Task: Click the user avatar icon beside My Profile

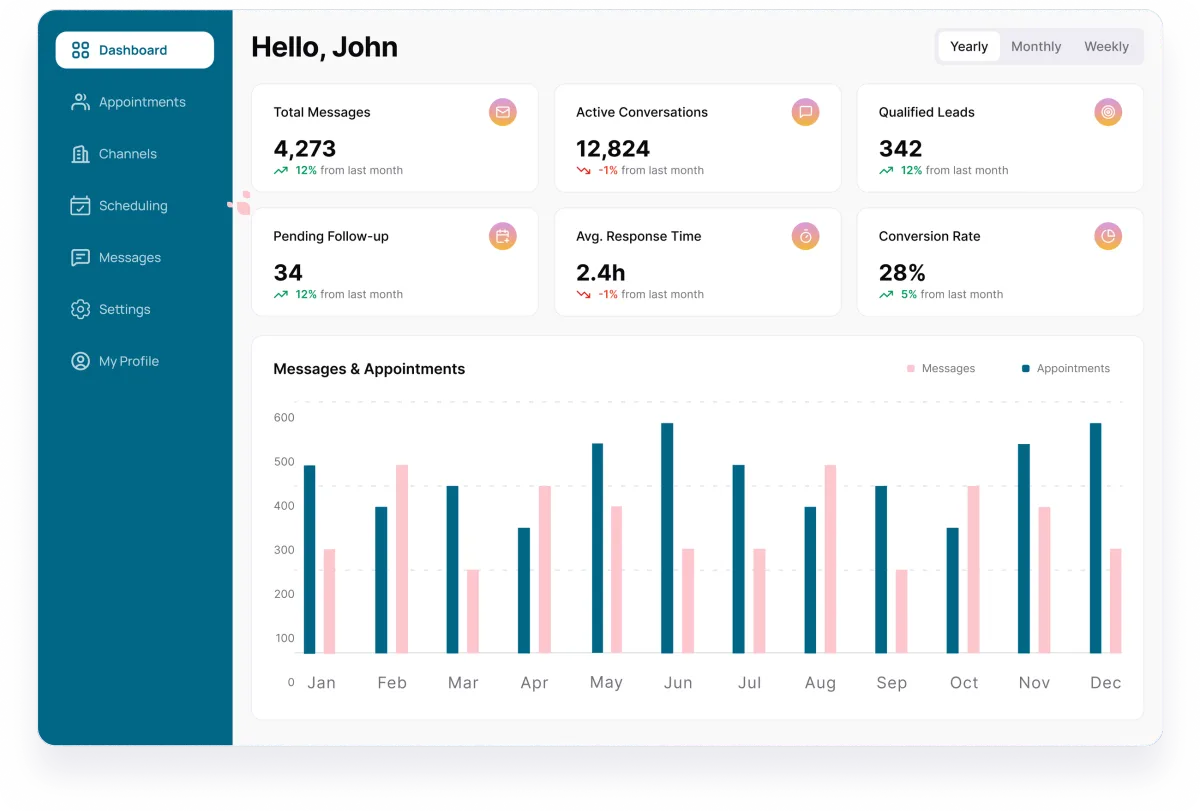Action: (x=80, y=361)
